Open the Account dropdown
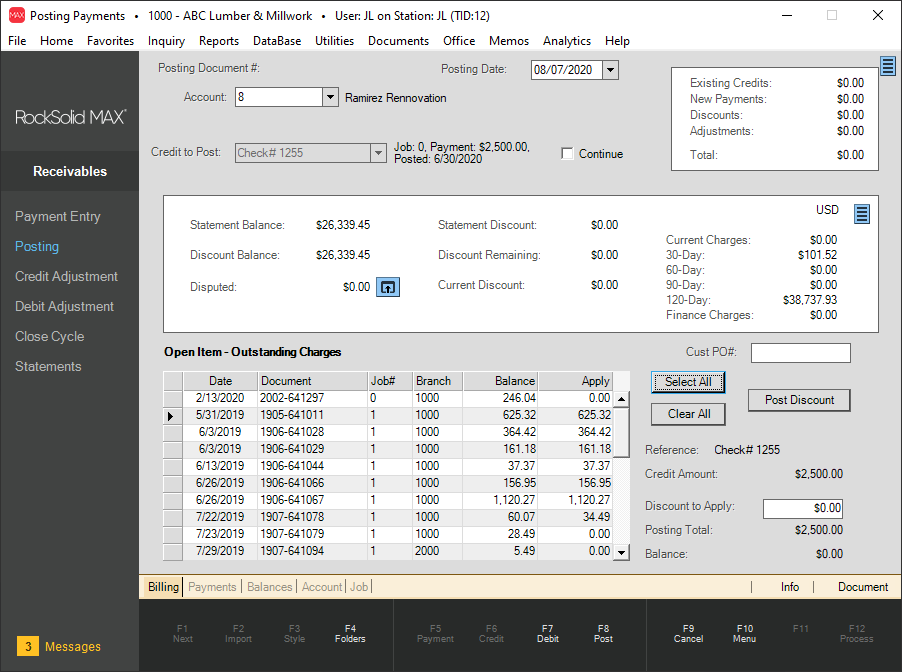This screenshot has width=902, height=672. pyautogui.click(x=329, y=97)
